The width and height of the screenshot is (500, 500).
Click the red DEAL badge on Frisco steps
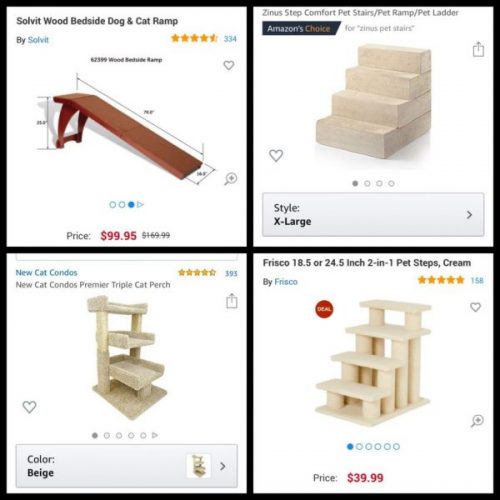(324, 309)
